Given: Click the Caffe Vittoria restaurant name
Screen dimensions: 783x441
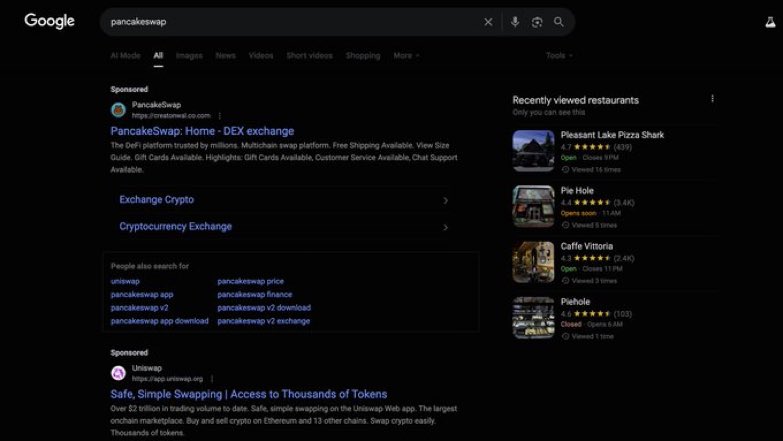Looking at the screenshot, I should click(x=586, y=246).
